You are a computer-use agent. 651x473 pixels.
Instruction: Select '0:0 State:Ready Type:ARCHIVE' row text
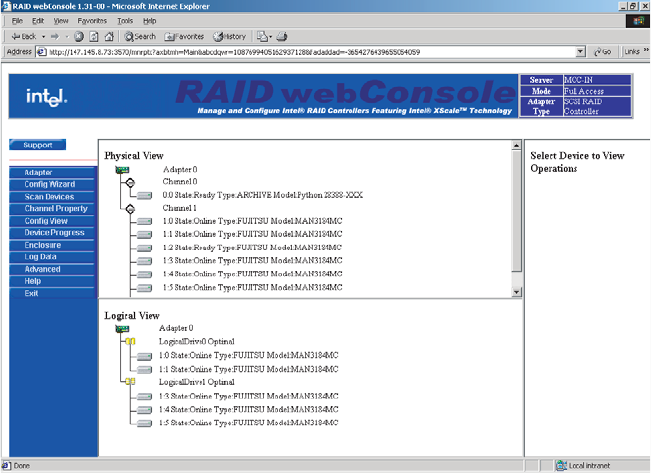[x=262, y=195]
